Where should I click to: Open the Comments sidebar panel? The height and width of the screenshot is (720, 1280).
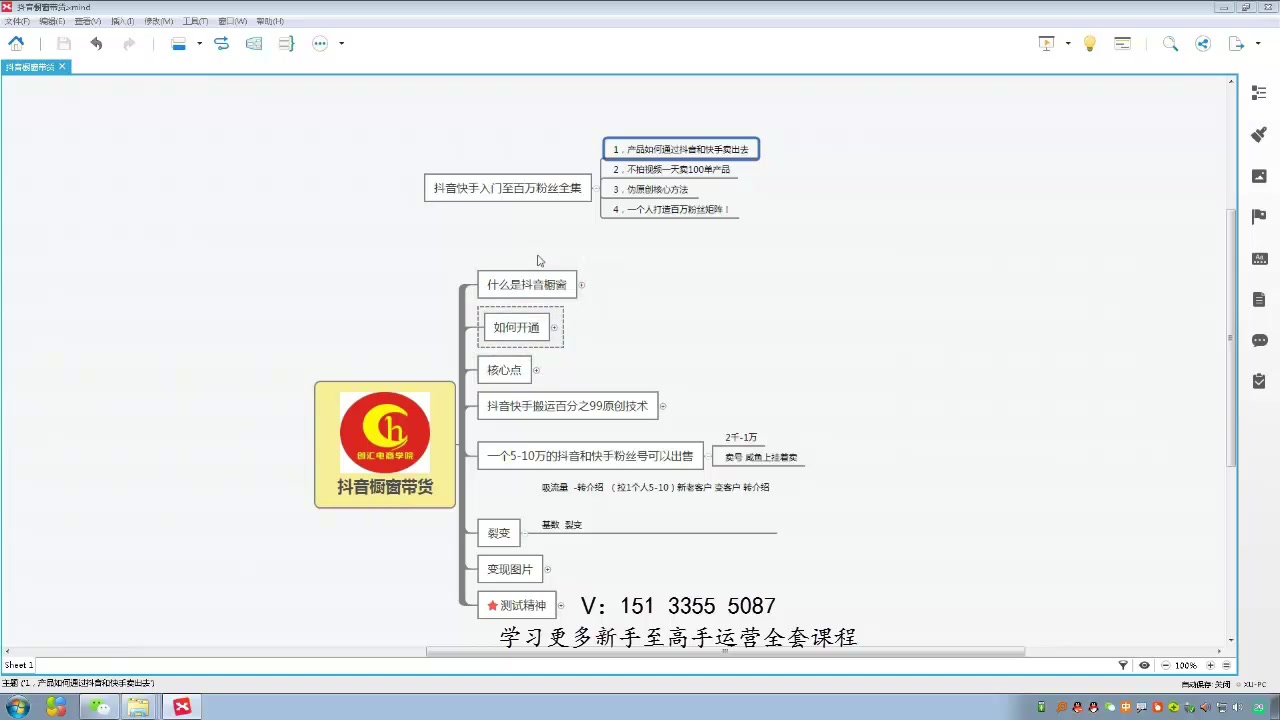(x=1259, y=340)
